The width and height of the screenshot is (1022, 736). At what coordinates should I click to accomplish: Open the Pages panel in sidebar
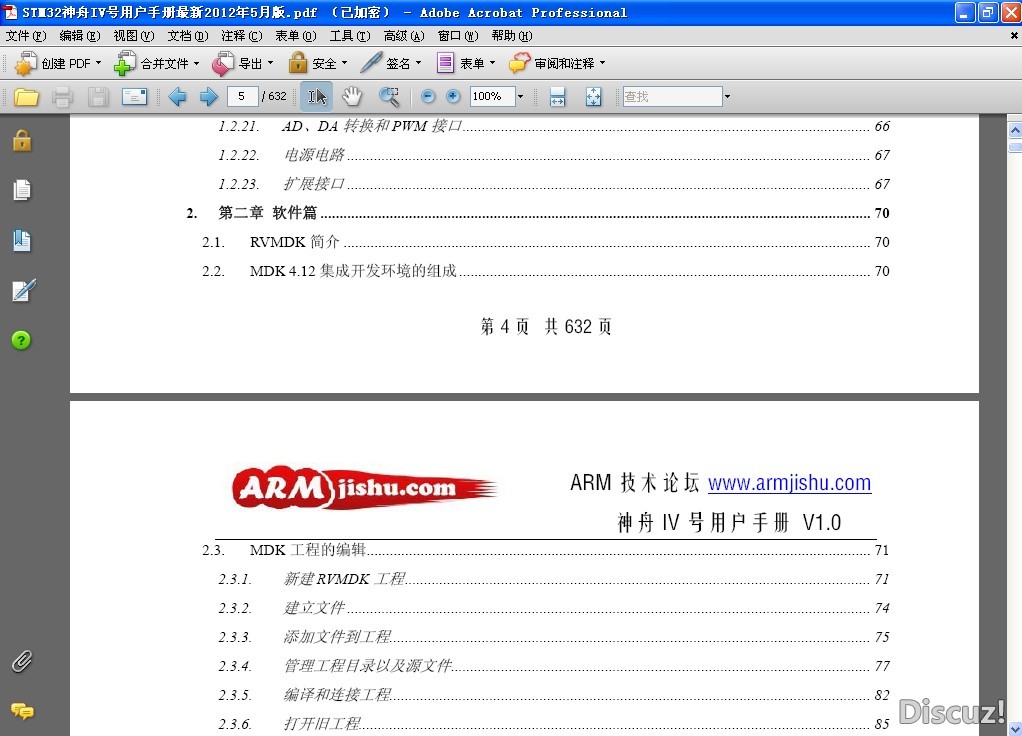click(22, 190)
